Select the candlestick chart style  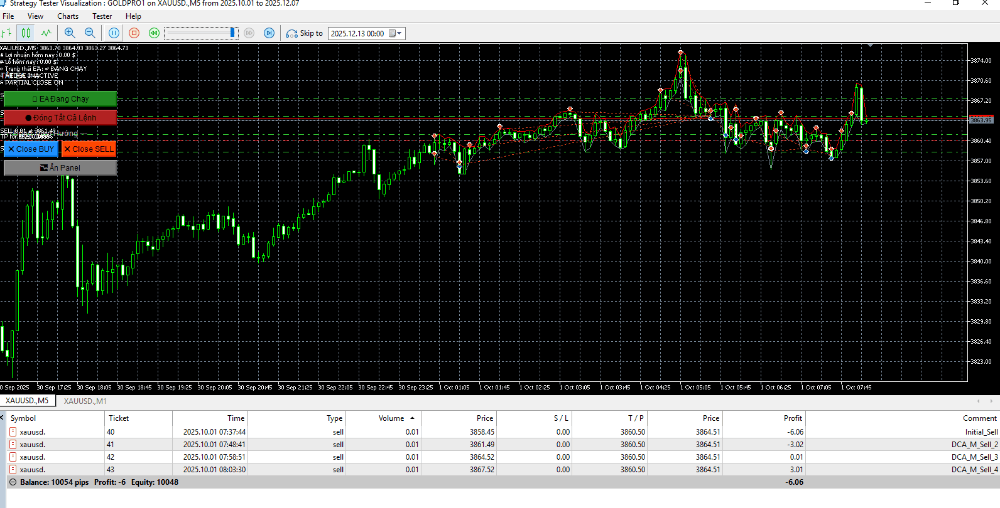coord(27,33)
